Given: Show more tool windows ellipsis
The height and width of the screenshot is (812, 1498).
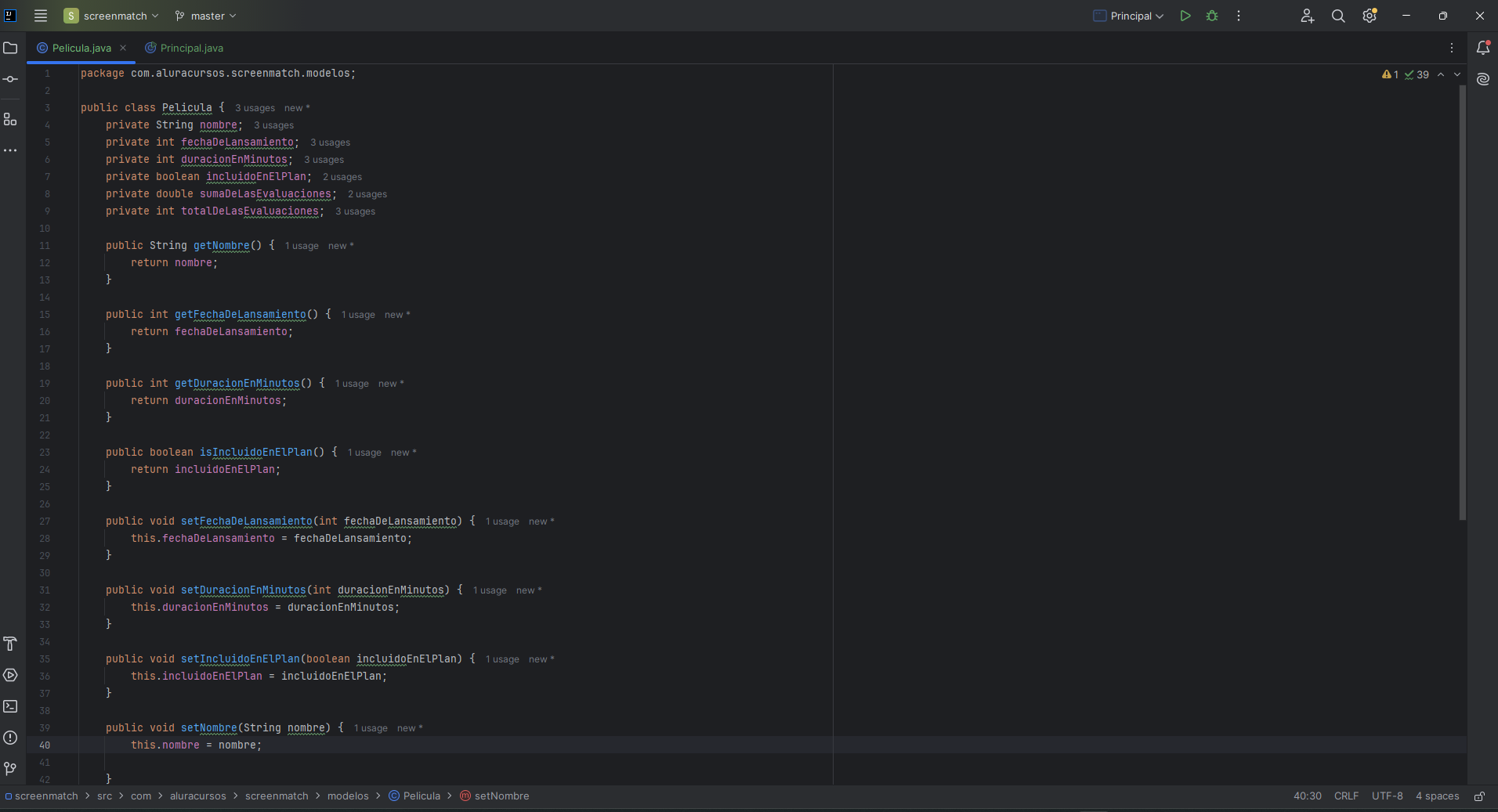Looking at the screenshot, I should [10, 150].
